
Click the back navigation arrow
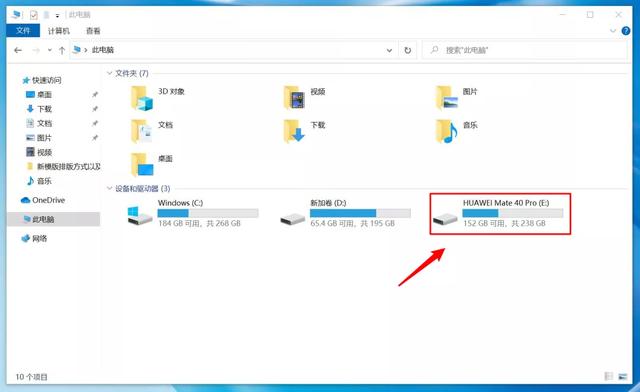18,50
